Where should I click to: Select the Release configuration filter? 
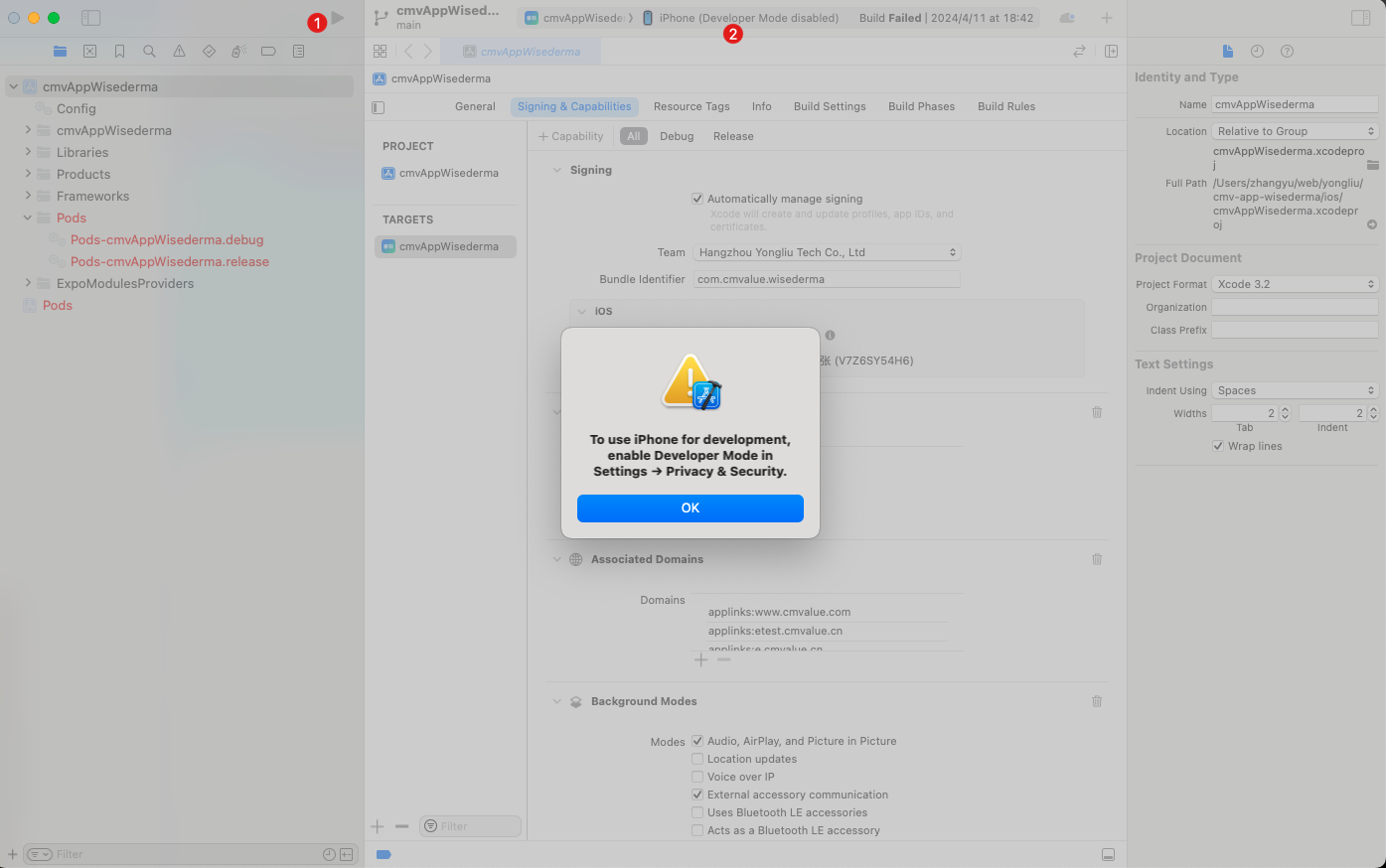[733, 136]
